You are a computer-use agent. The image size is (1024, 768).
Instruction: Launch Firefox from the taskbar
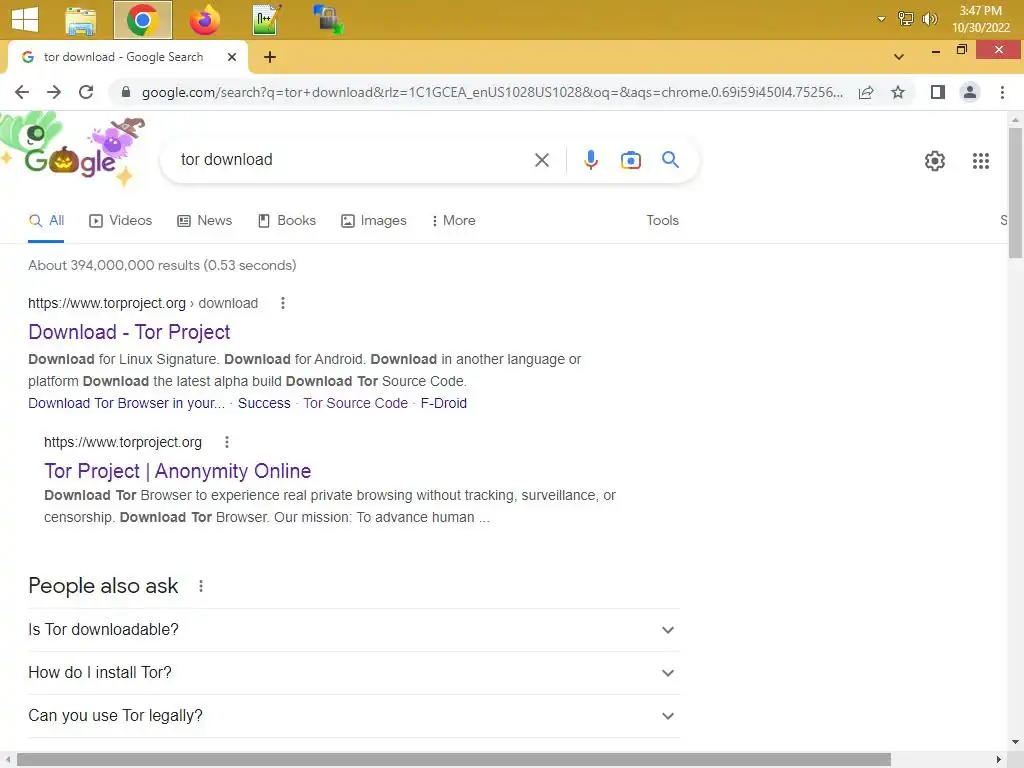tap(204, 20)
